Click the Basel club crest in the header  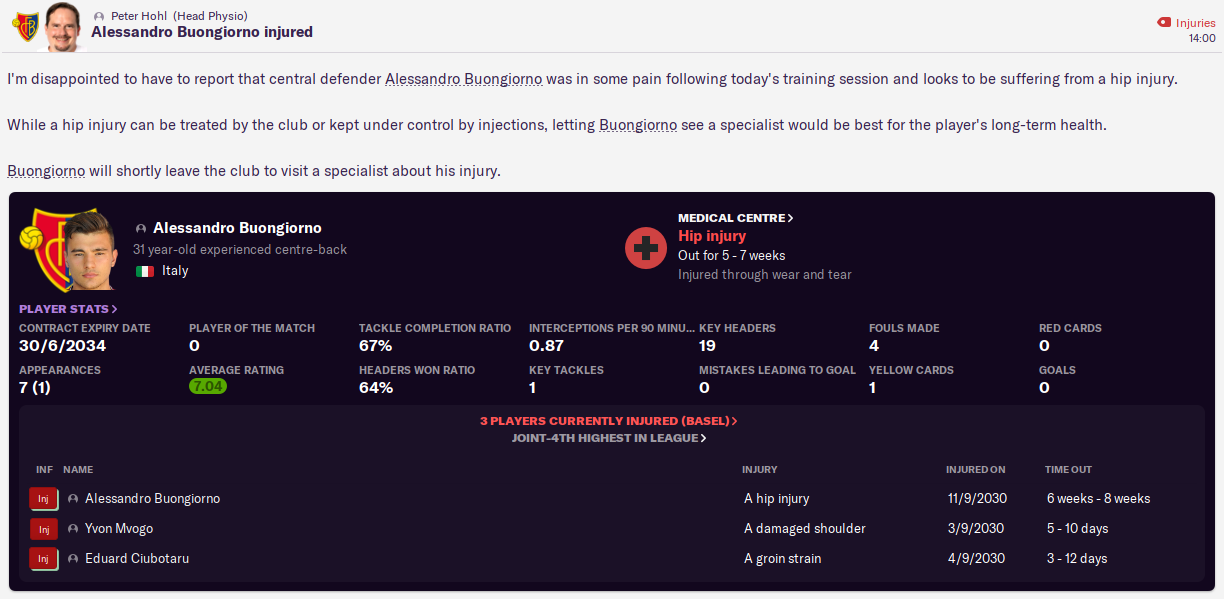[25, 27]
